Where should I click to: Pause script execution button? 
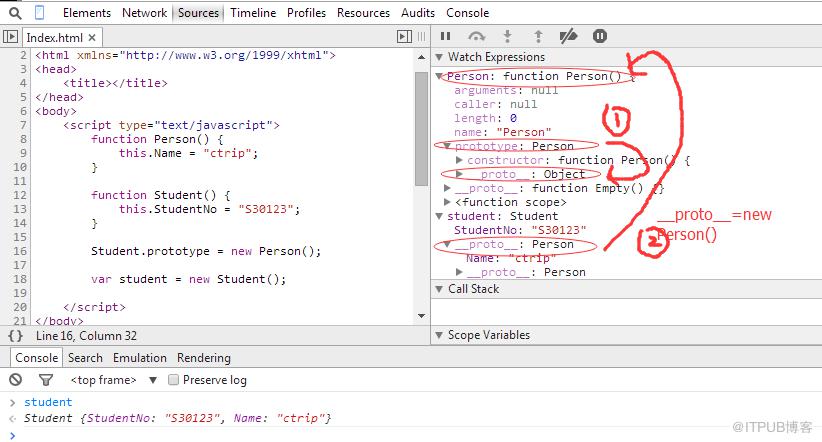pyautogui.click(x=446, y=36)
